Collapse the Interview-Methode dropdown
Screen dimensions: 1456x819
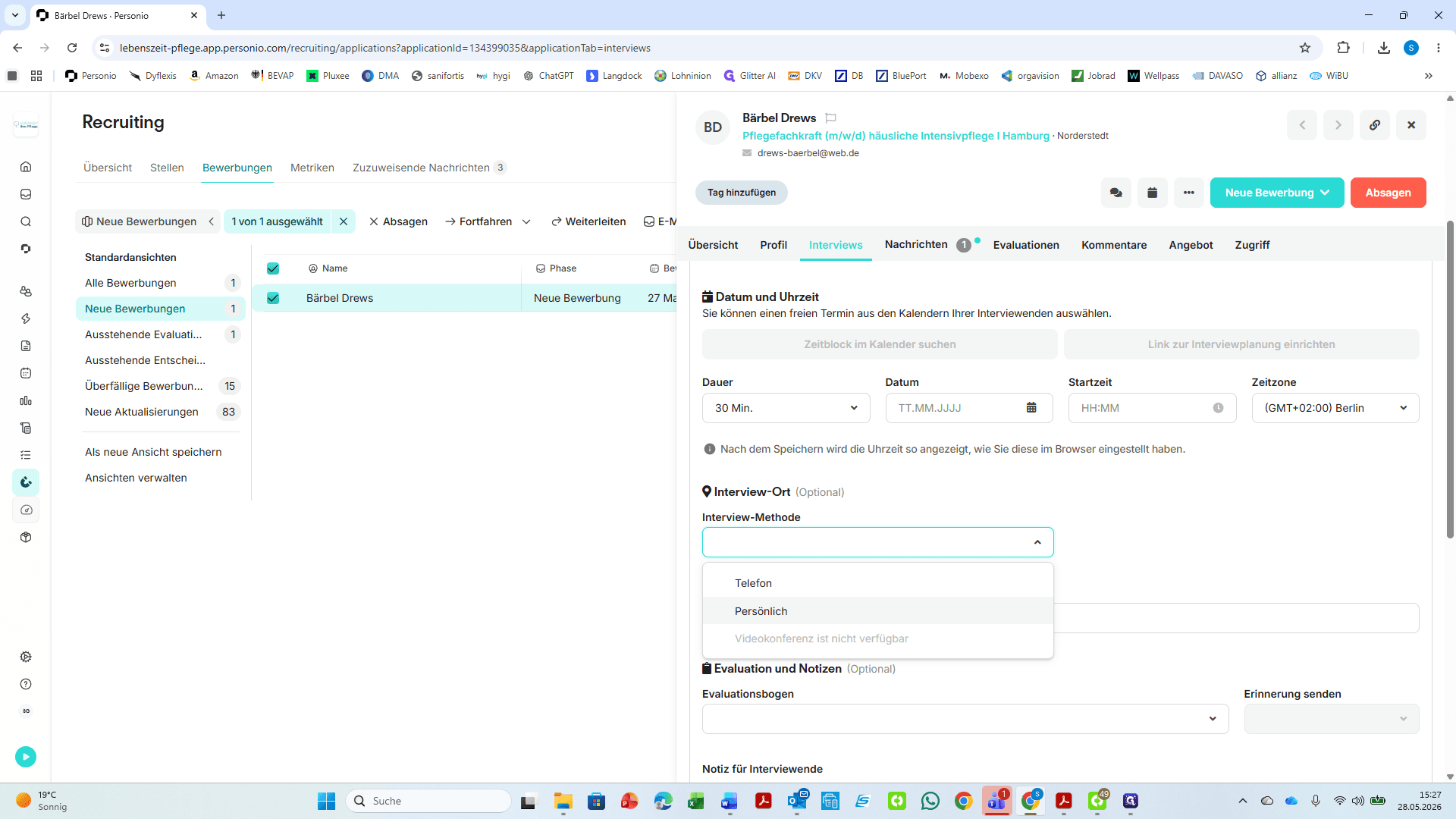click(1037, 542)
